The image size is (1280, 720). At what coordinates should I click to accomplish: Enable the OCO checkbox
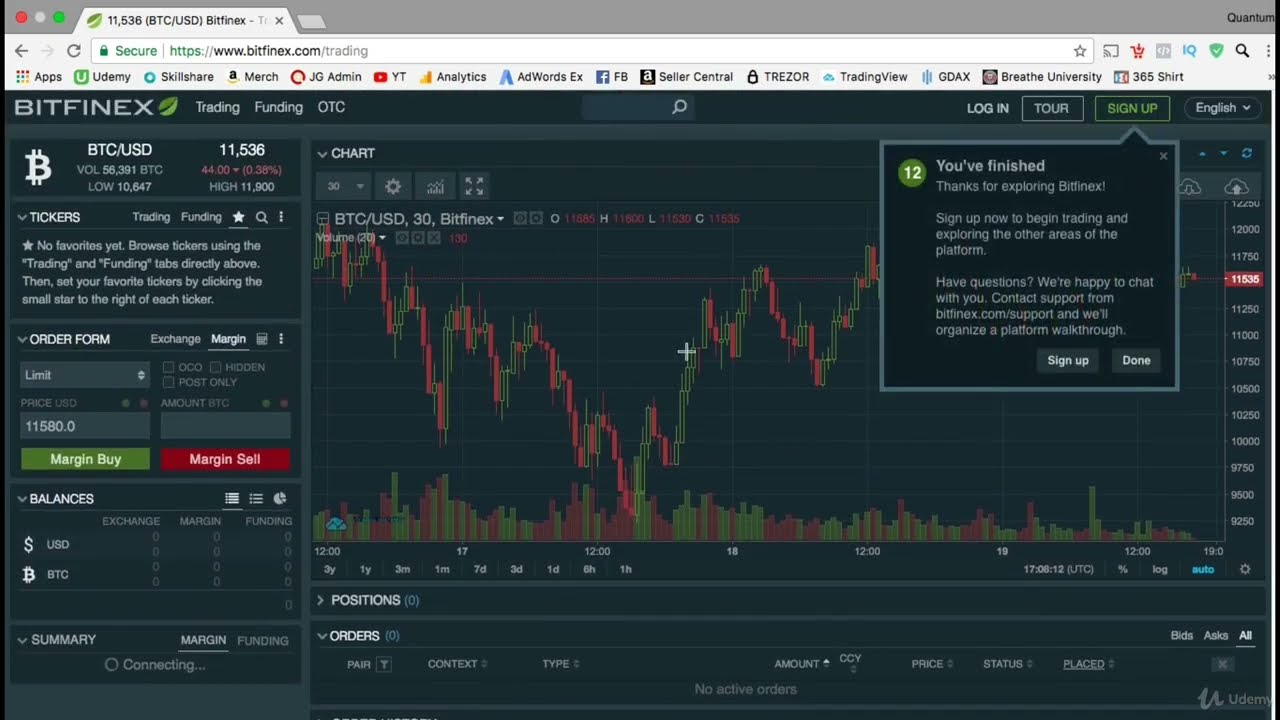pos(169,367)
